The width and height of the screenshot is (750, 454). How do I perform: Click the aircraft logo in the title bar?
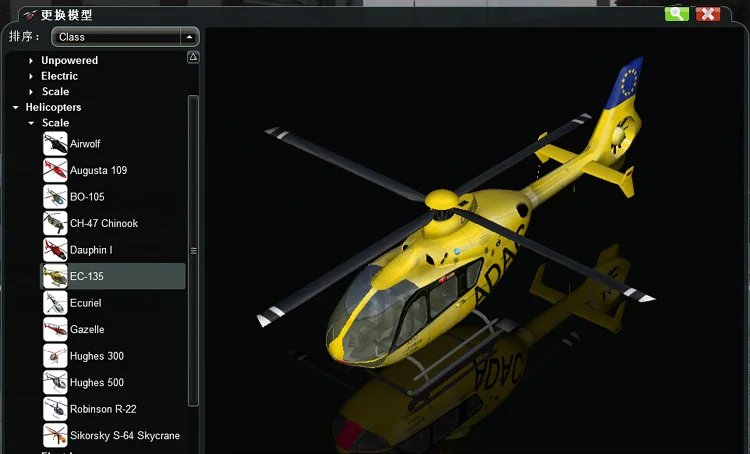30,15
